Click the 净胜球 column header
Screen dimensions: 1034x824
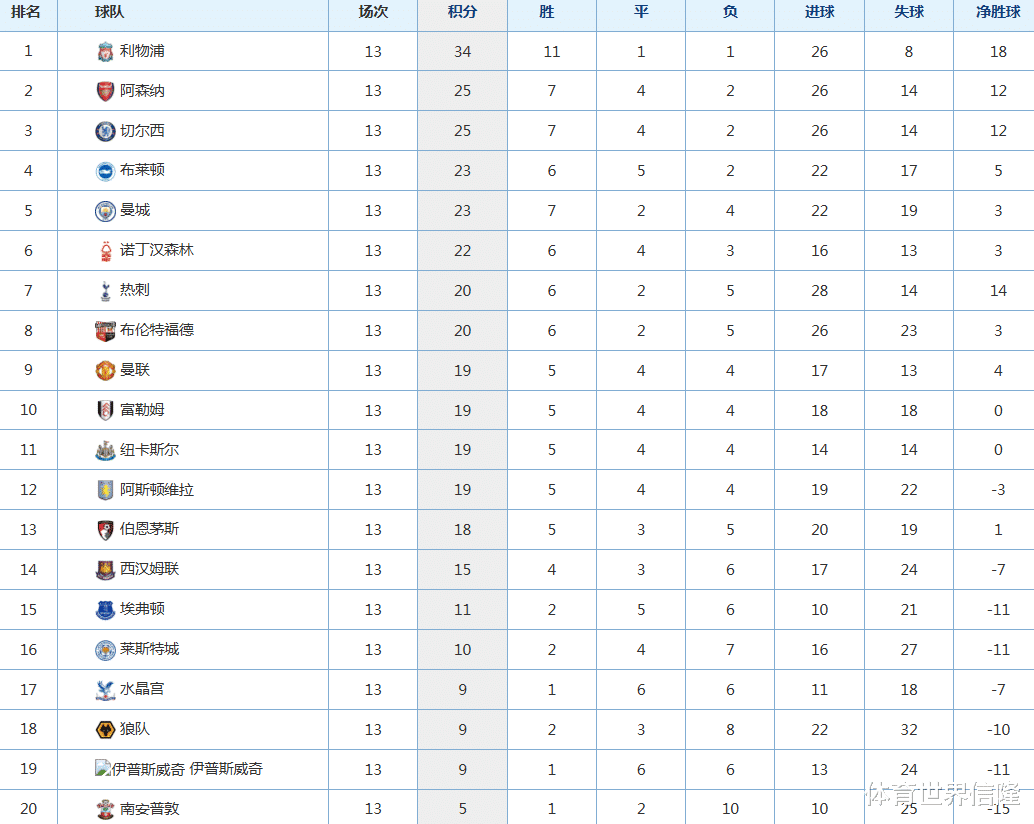[x=997, y=13]
